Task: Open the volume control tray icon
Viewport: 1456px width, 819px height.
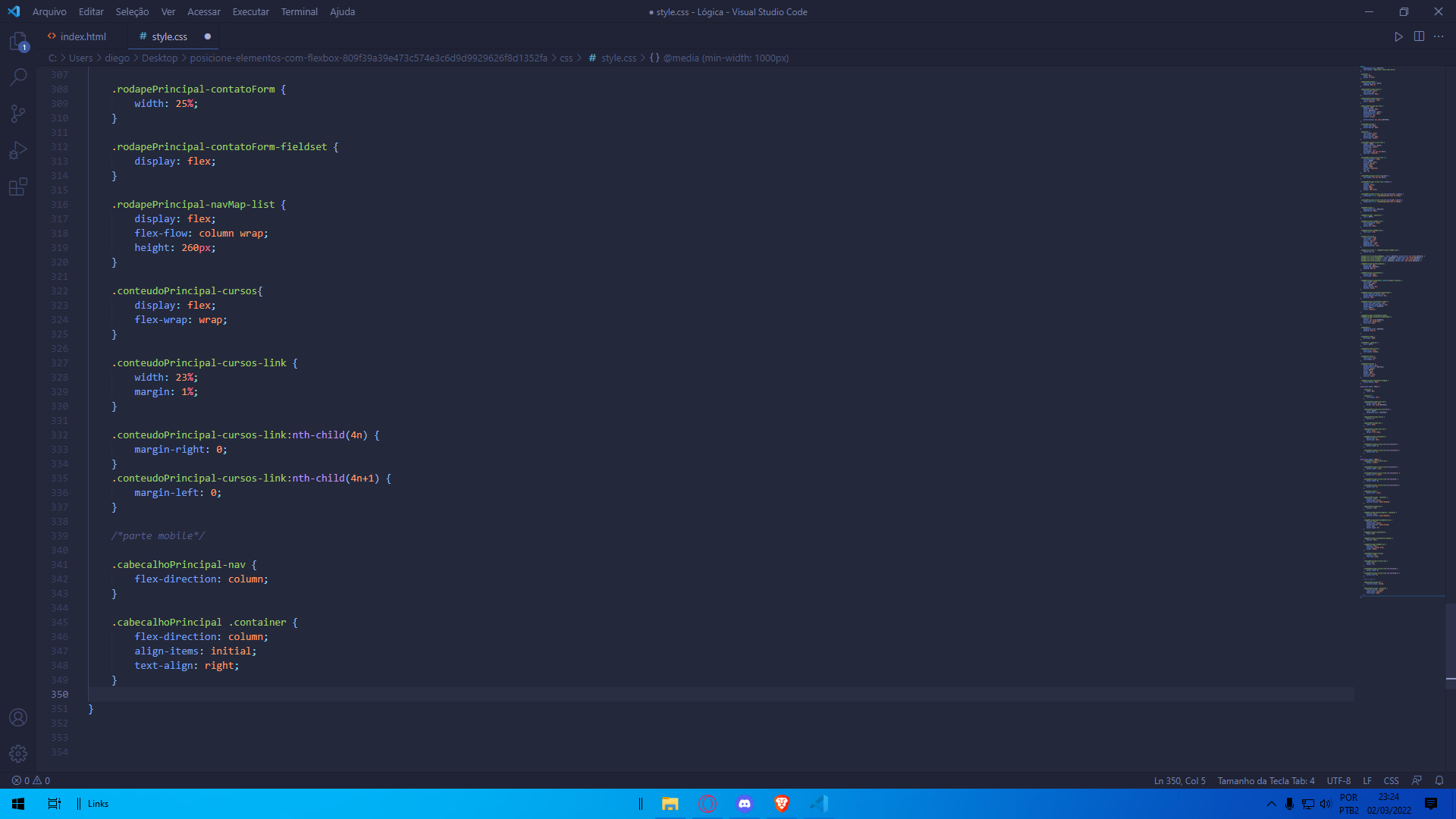Action: 1326,804
